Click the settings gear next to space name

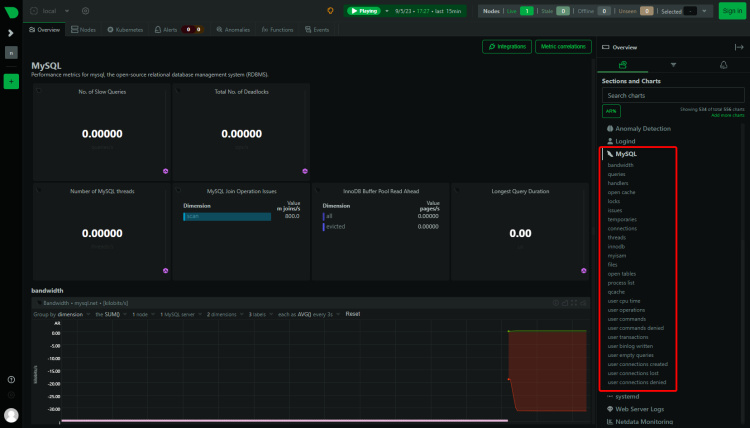(x=85, y=11)
